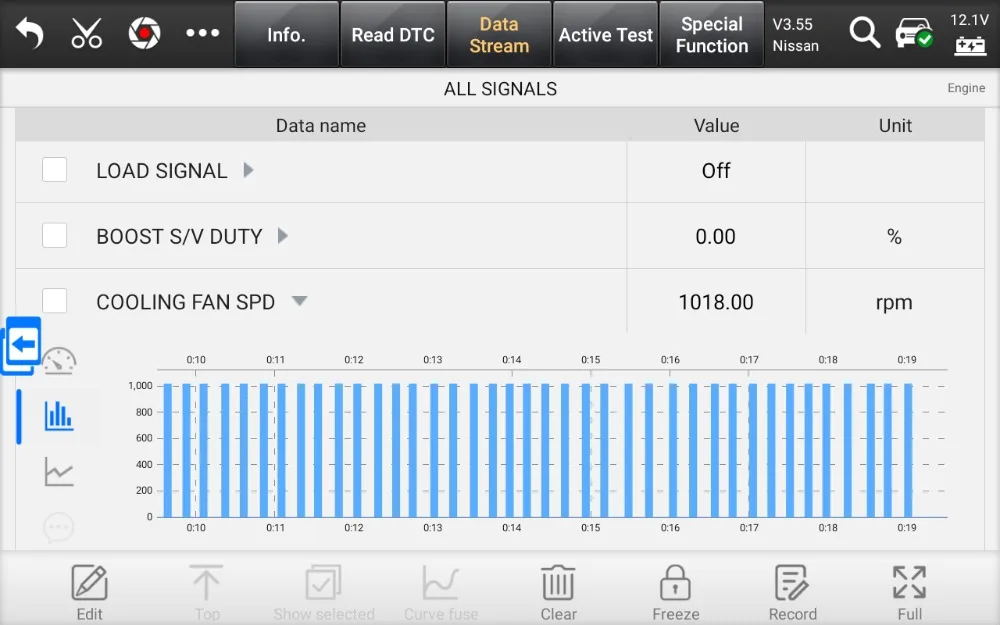Expand the BOOST S/V DUTY graph arrow

pyautogui.click(x=283, y=236)
